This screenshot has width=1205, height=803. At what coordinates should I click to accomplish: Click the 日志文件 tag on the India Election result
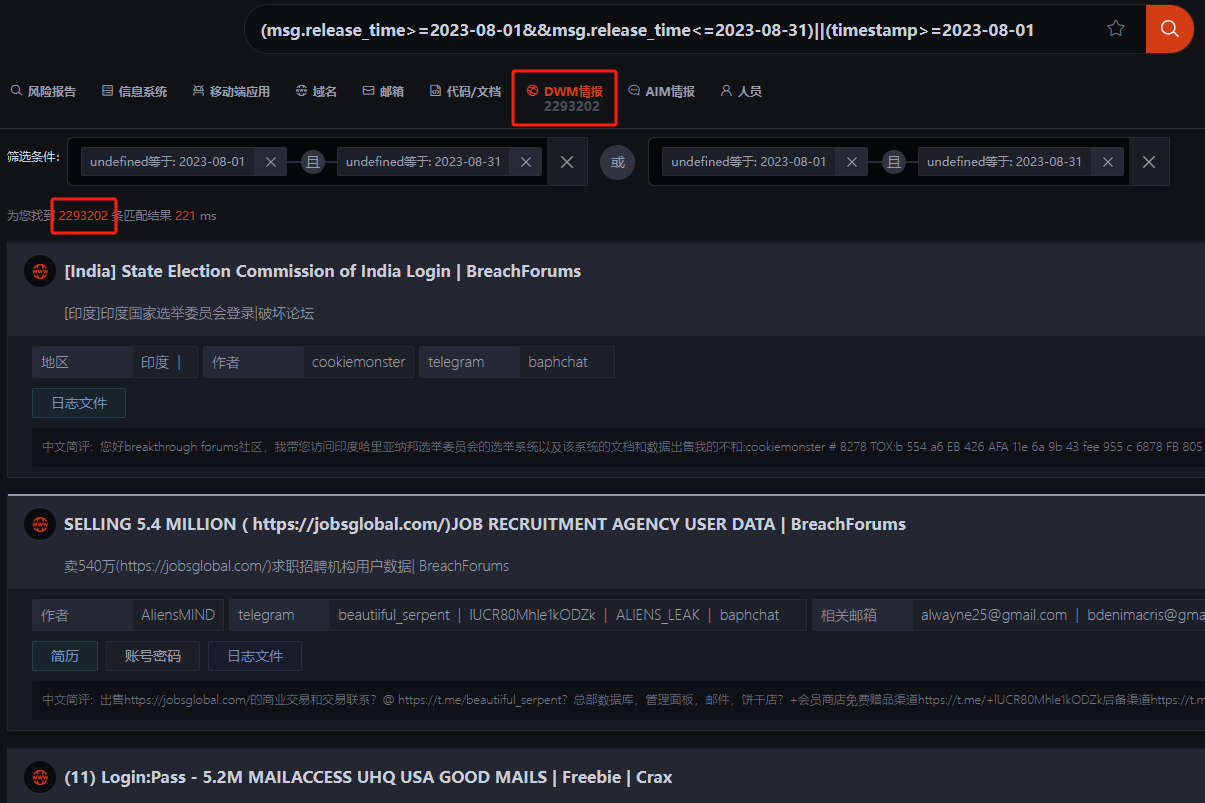tap(79, 403)
